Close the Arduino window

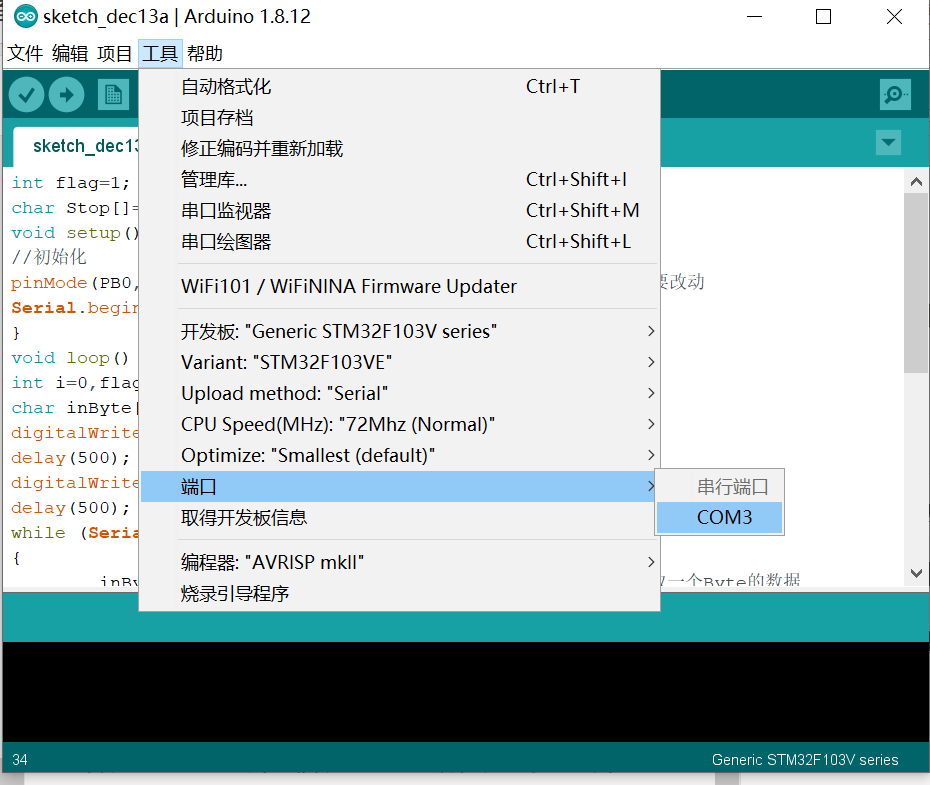pyautogui.click(x=894, y=17)
